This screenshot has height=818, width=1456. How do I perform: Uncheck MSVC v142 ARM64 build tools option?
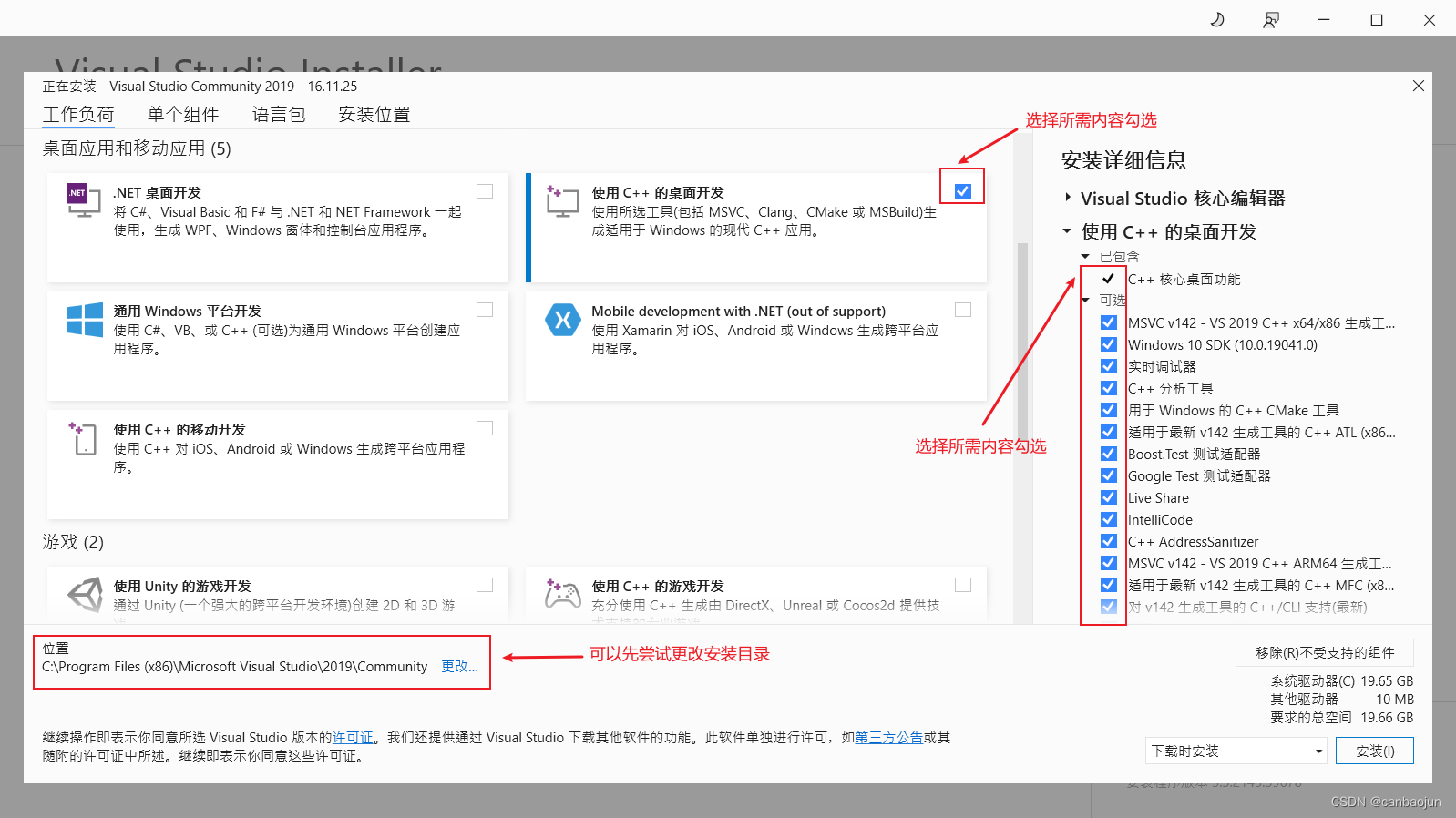(1109, 563)
